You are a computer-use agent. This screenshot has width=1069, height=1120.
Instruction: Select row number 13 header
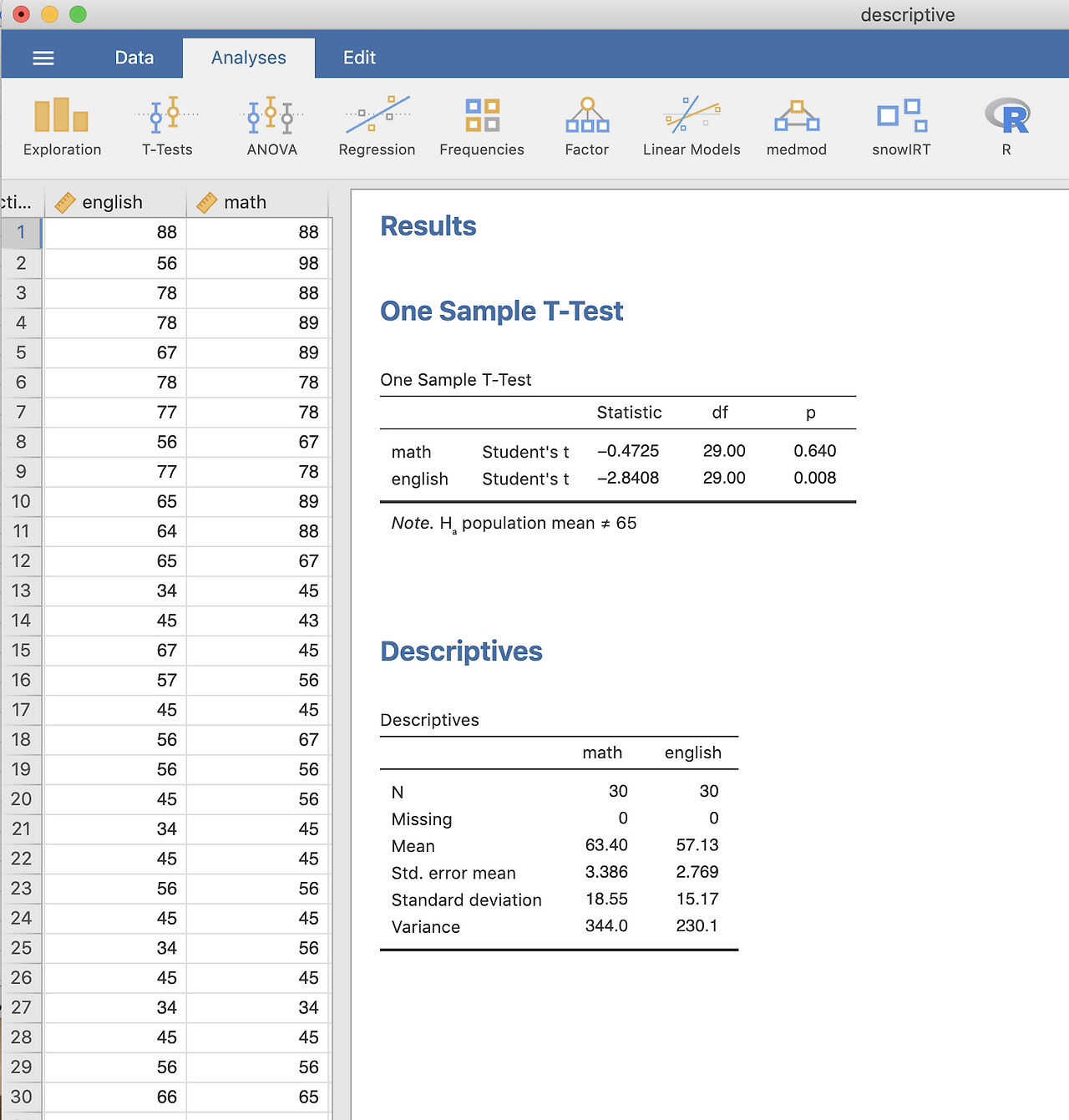pyautogui.click(x=21, y=590)
